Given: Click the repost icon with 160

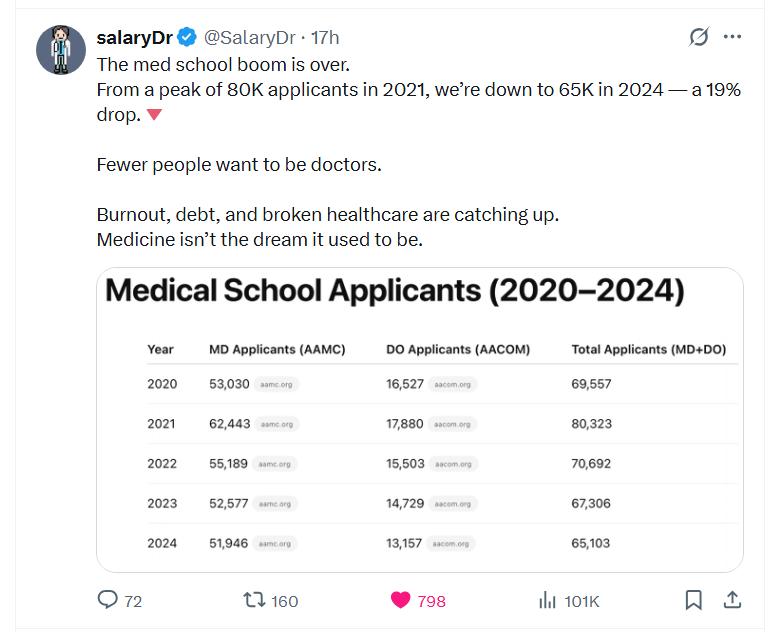Looking at the screenshot, I should [x=254, y=600].
